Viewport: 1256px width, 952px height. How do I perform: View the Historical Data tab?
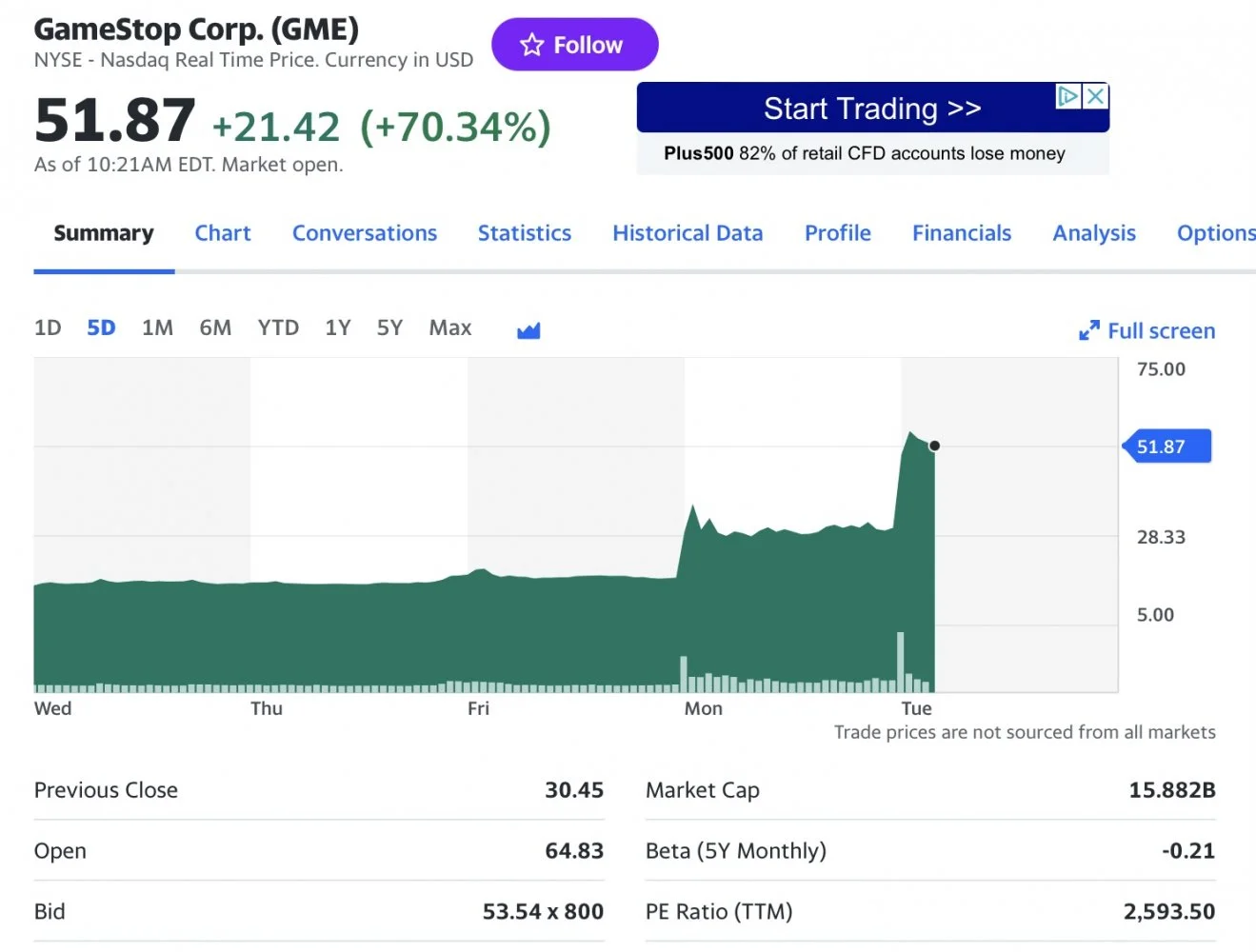coord(688,233)
